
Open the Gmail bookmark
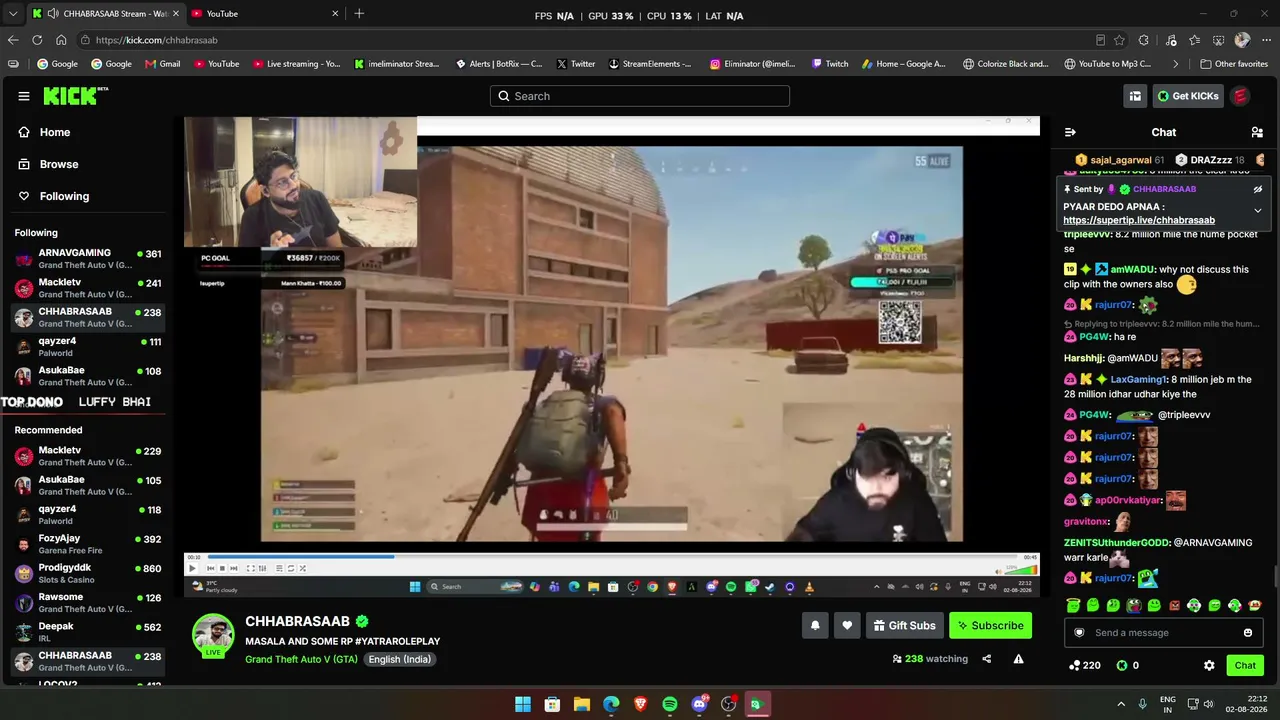[163, 64]
